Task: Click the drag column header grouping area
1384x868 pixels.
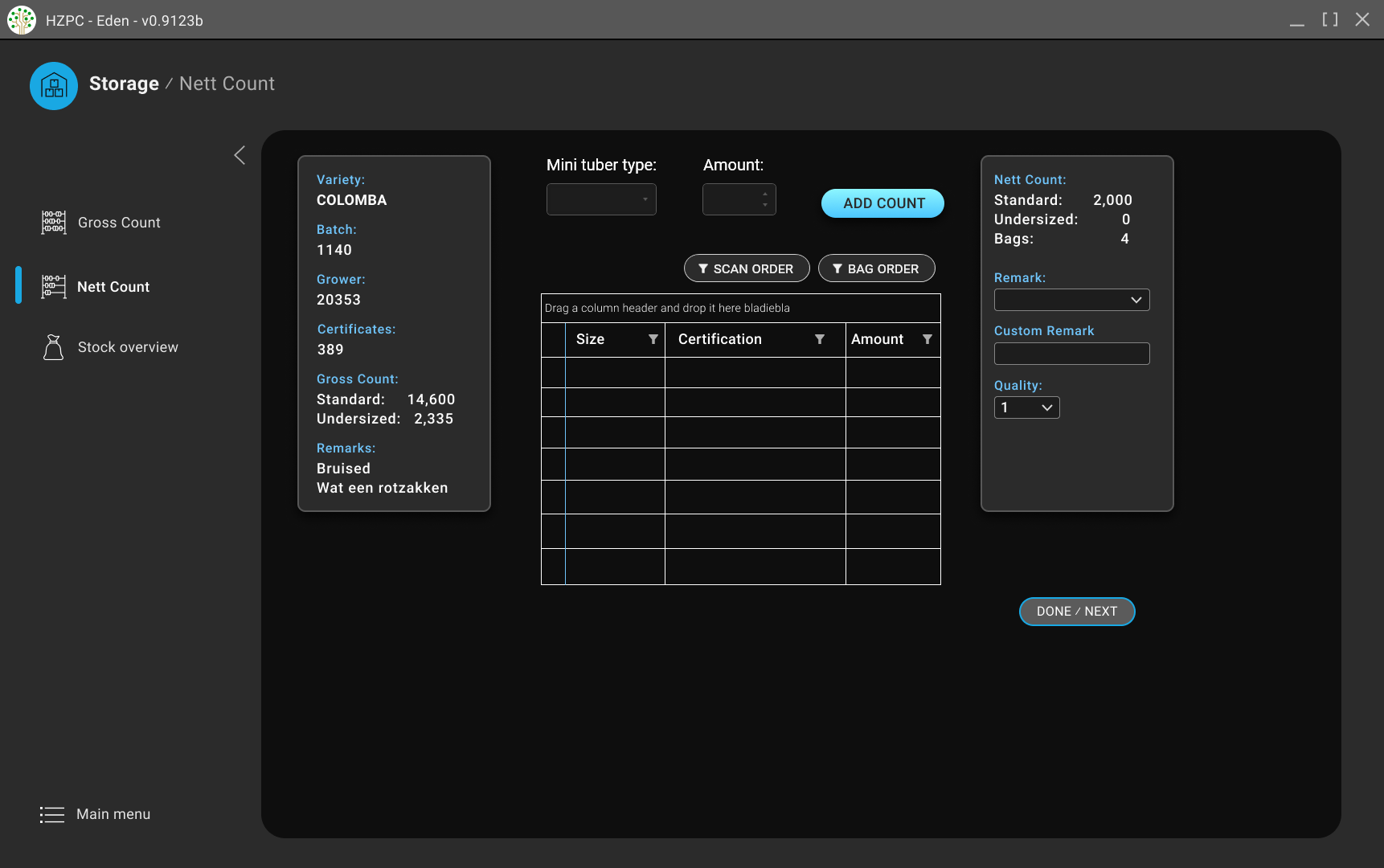Action: tap(741, 309)
